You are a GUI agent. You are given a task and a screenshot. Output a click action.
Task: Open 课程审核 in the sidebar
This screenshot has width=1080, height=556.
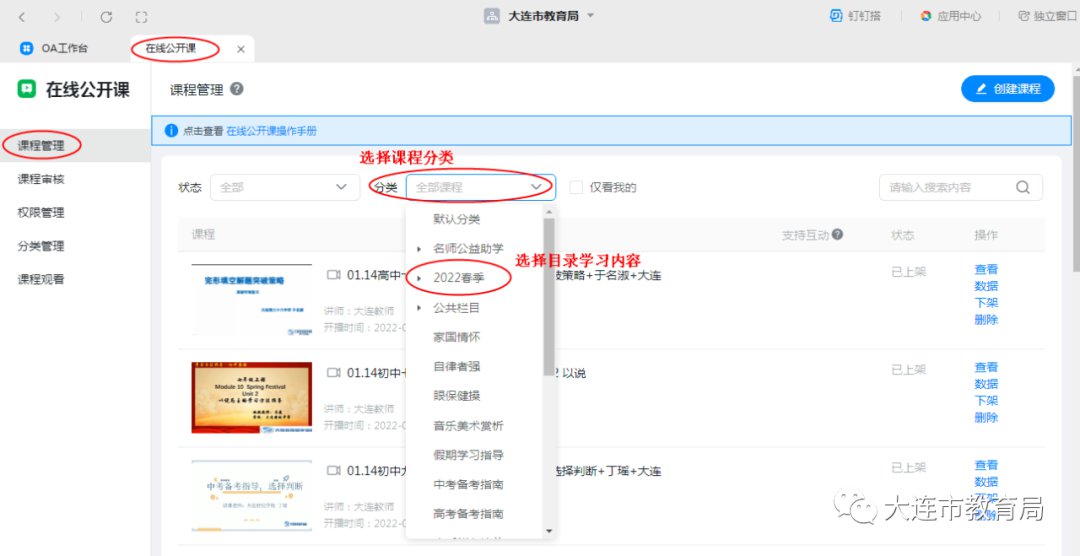pos(41,179)
